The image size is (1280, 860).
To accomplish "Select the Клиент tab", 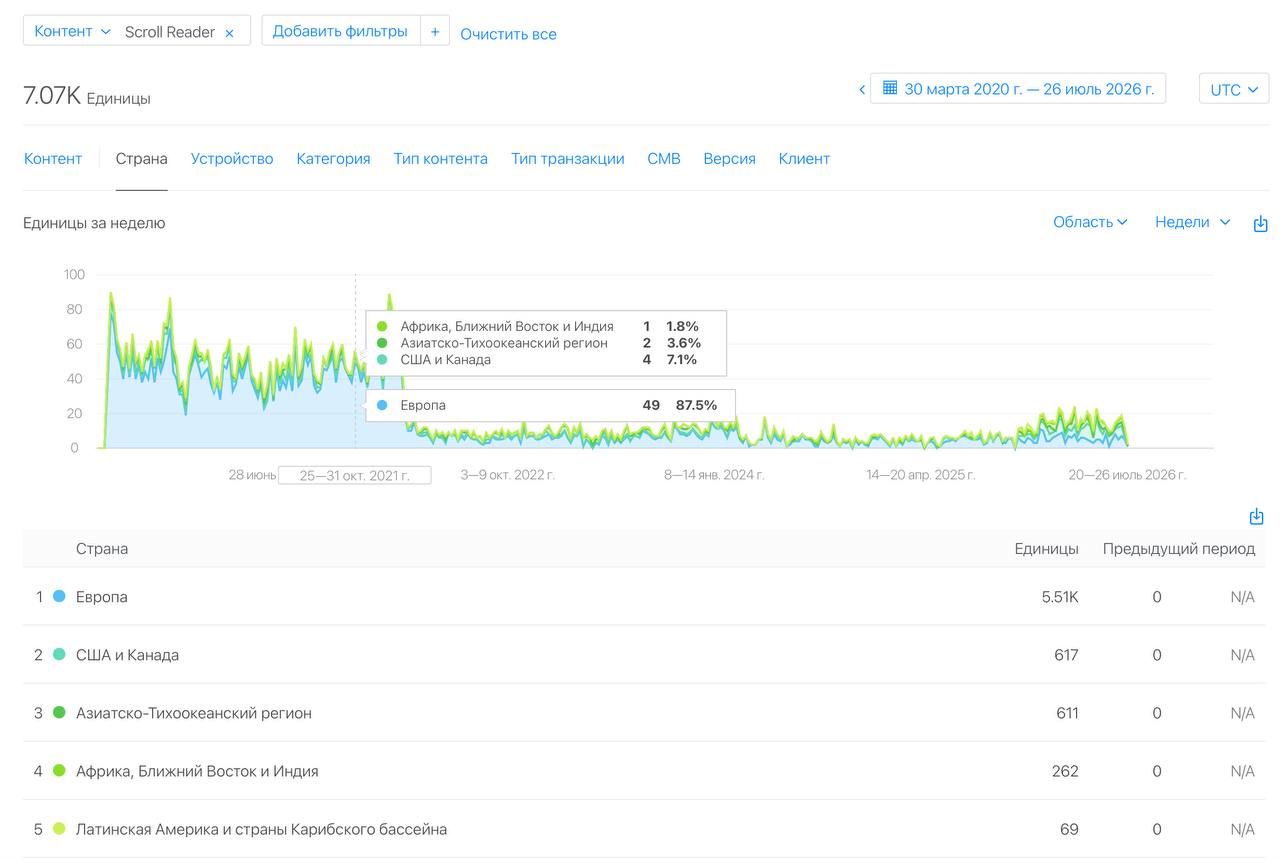I will pyautogui.click(x=804, y=159).
